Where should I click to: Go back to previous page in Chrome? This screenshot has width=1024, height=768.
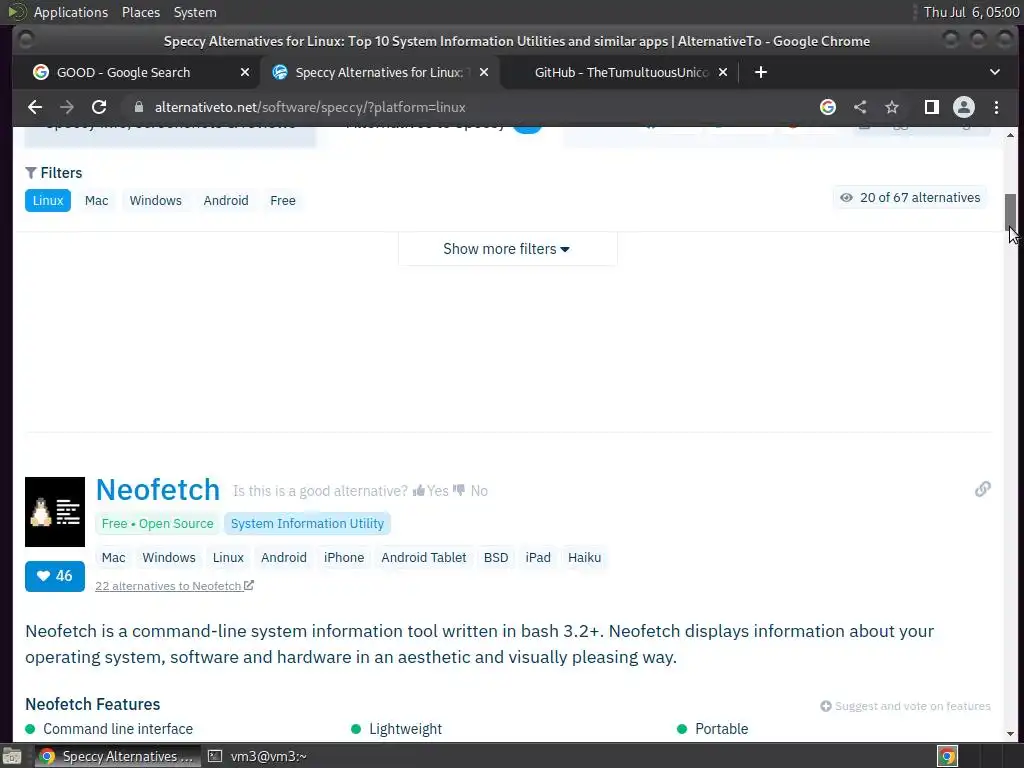pos(35,107)
